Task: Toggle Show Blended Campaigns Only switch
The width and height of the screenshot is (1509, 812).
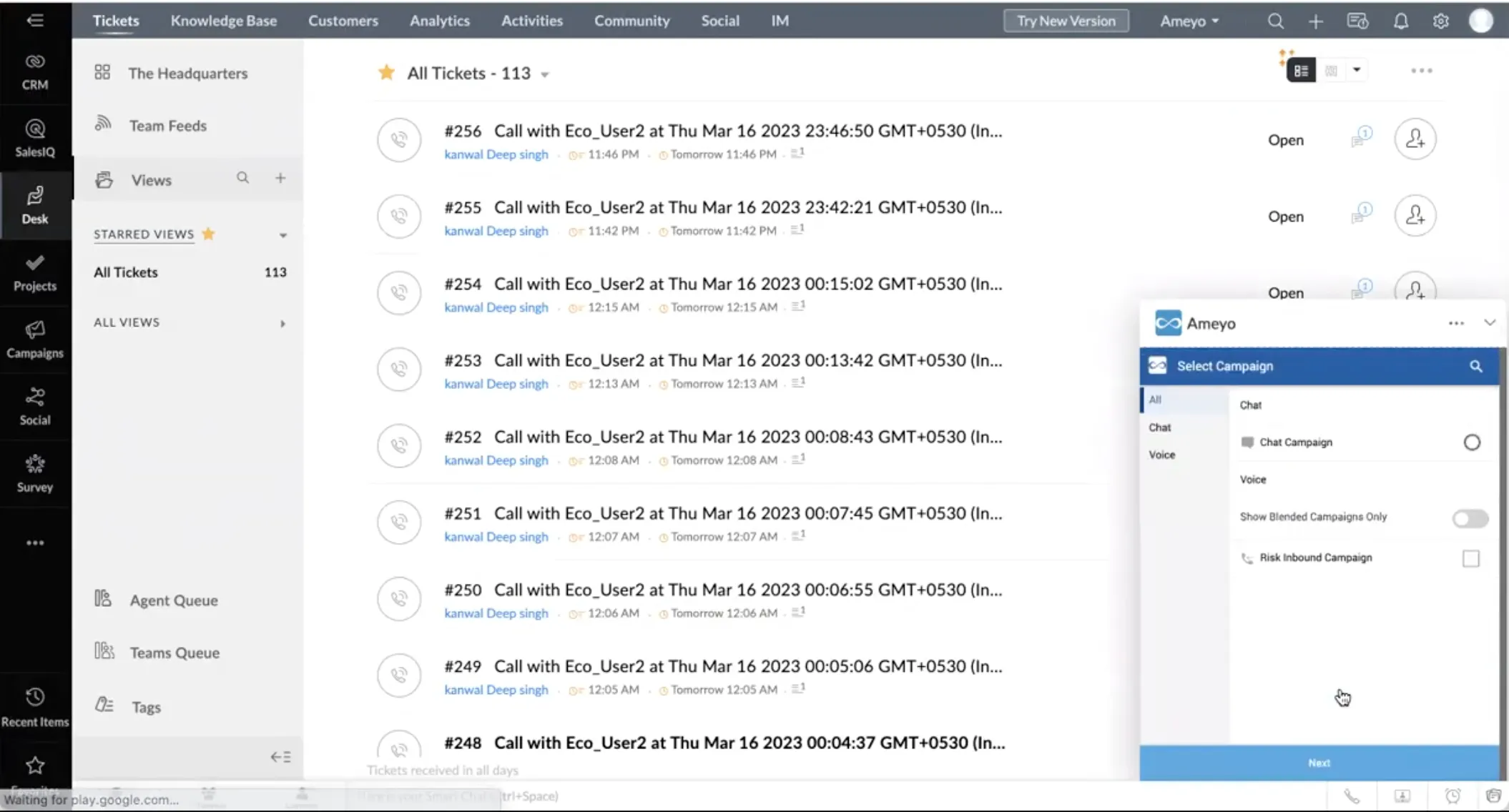Action: coord(1470,518)
